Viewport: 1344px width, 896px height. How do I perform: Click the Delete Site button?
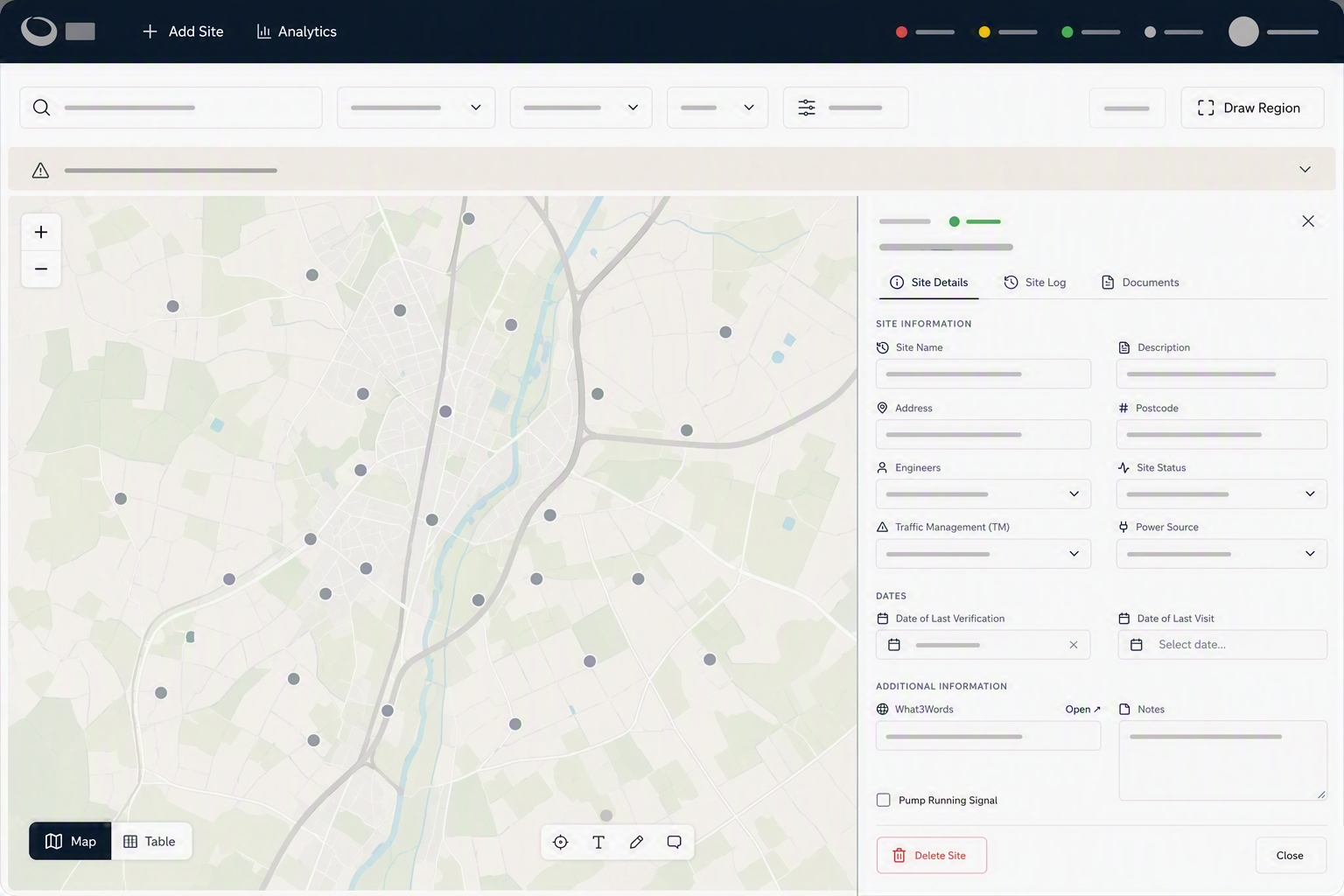click(x=932, y=856)
